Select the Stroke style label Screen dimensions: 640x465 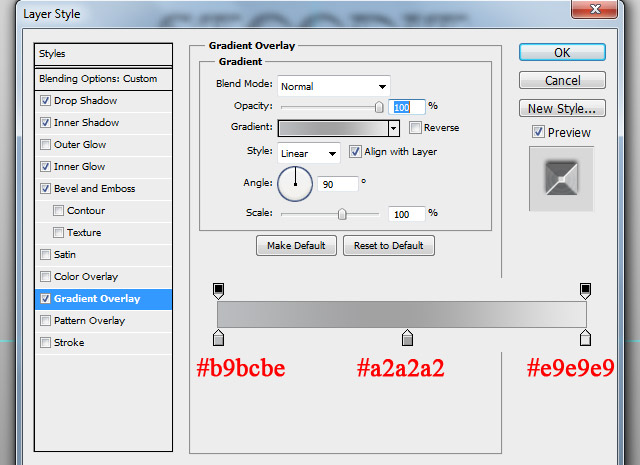[x=69, y=343]
